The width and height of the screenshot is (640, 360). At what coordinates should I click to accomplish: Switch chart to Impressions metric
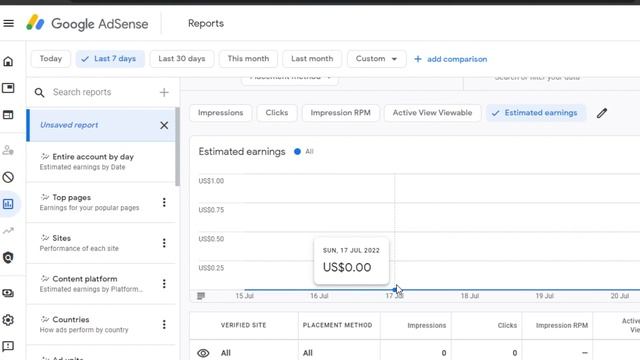220,113
